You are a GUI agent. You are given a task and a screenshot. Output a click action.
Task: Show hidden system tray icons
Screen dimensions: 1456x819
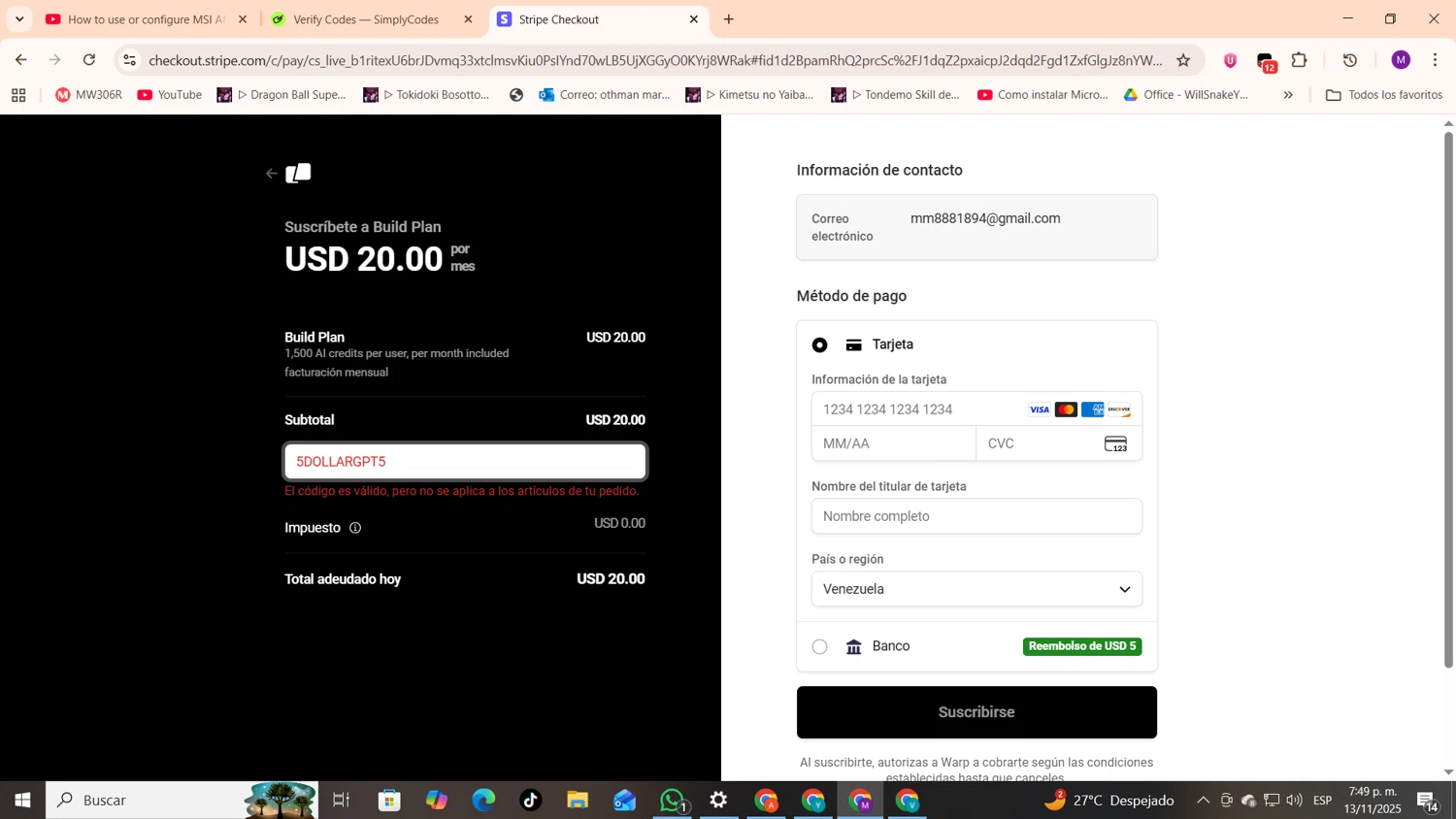point(1203,801)
